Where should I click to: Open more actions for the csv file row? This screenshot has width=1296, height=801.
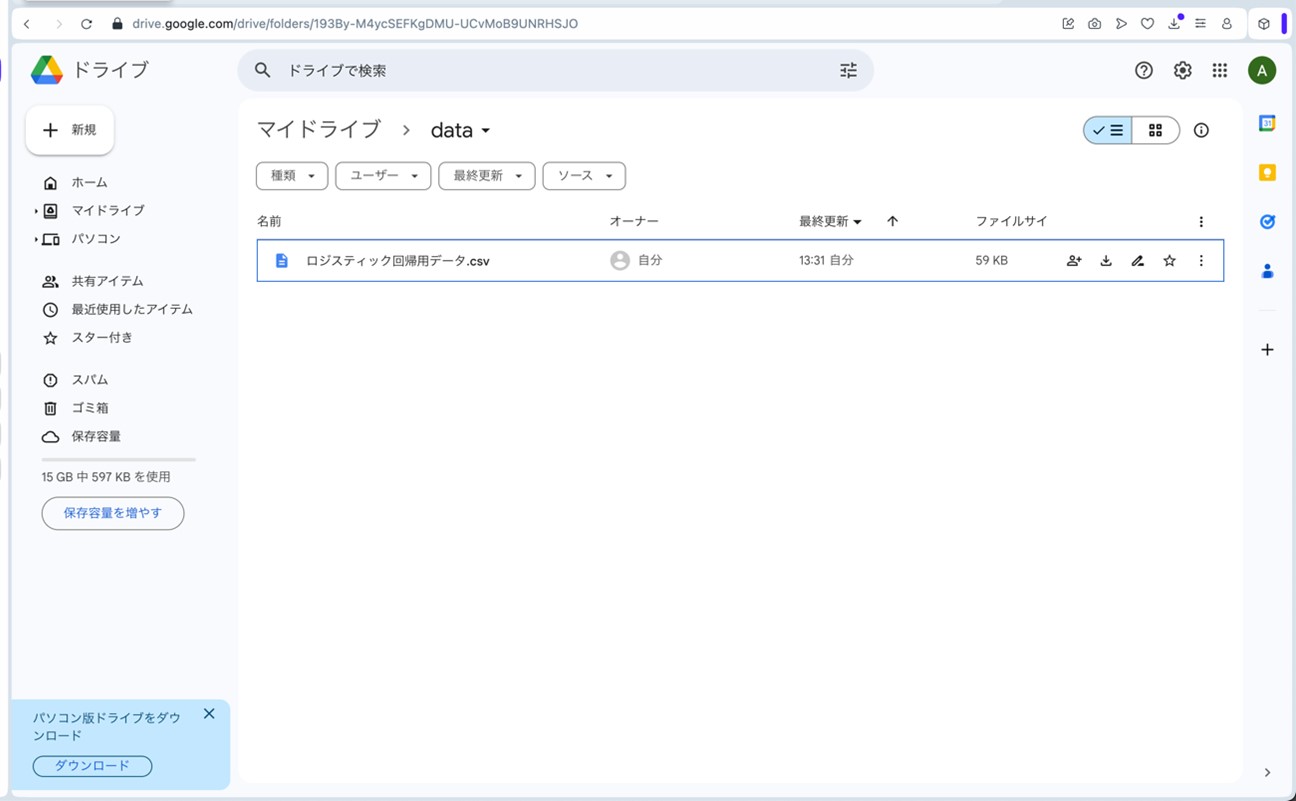tap(1201, 261)
